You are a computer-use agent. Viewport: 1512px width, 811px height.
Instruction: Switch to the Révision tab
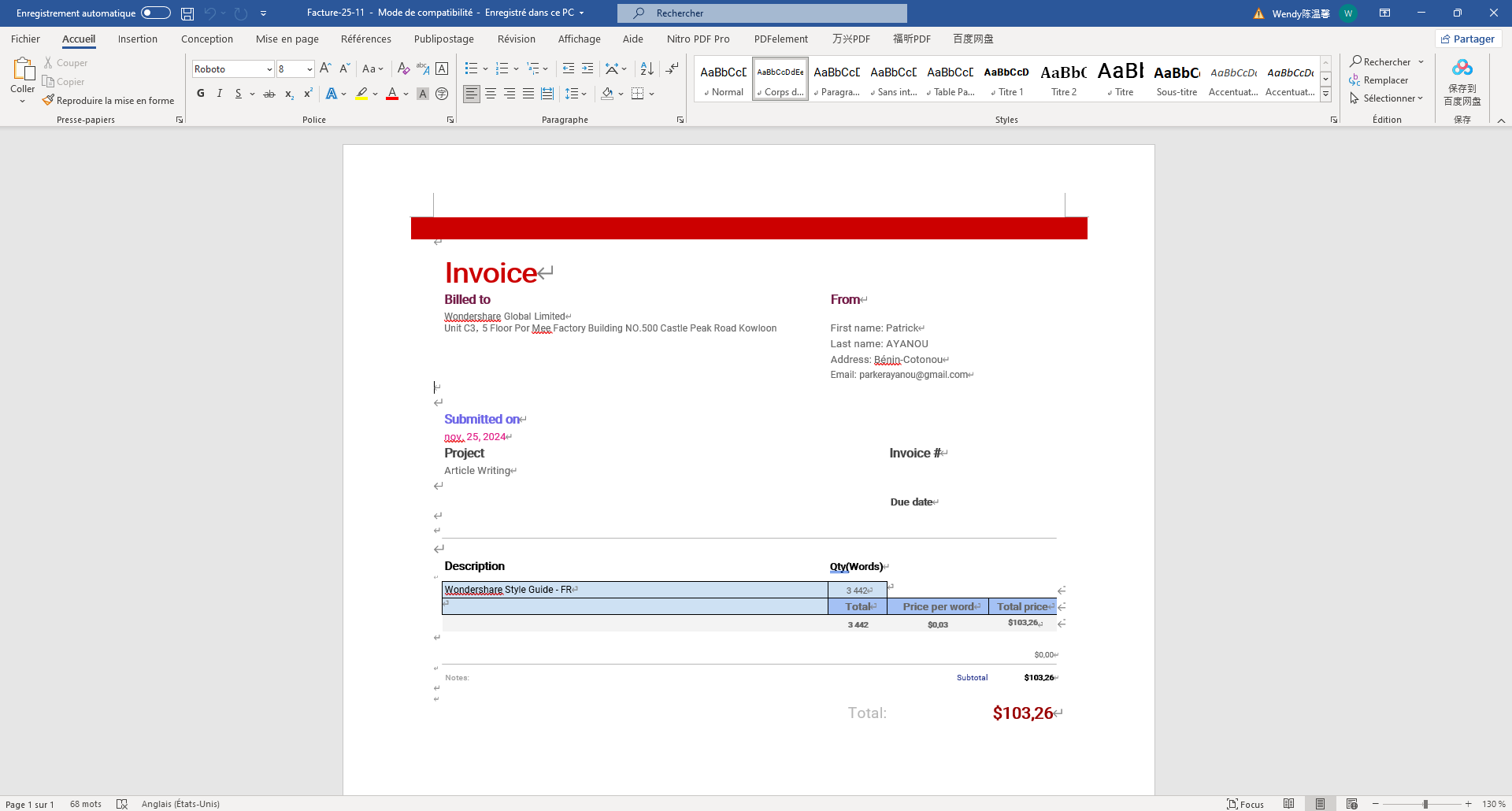click(517, 39)
